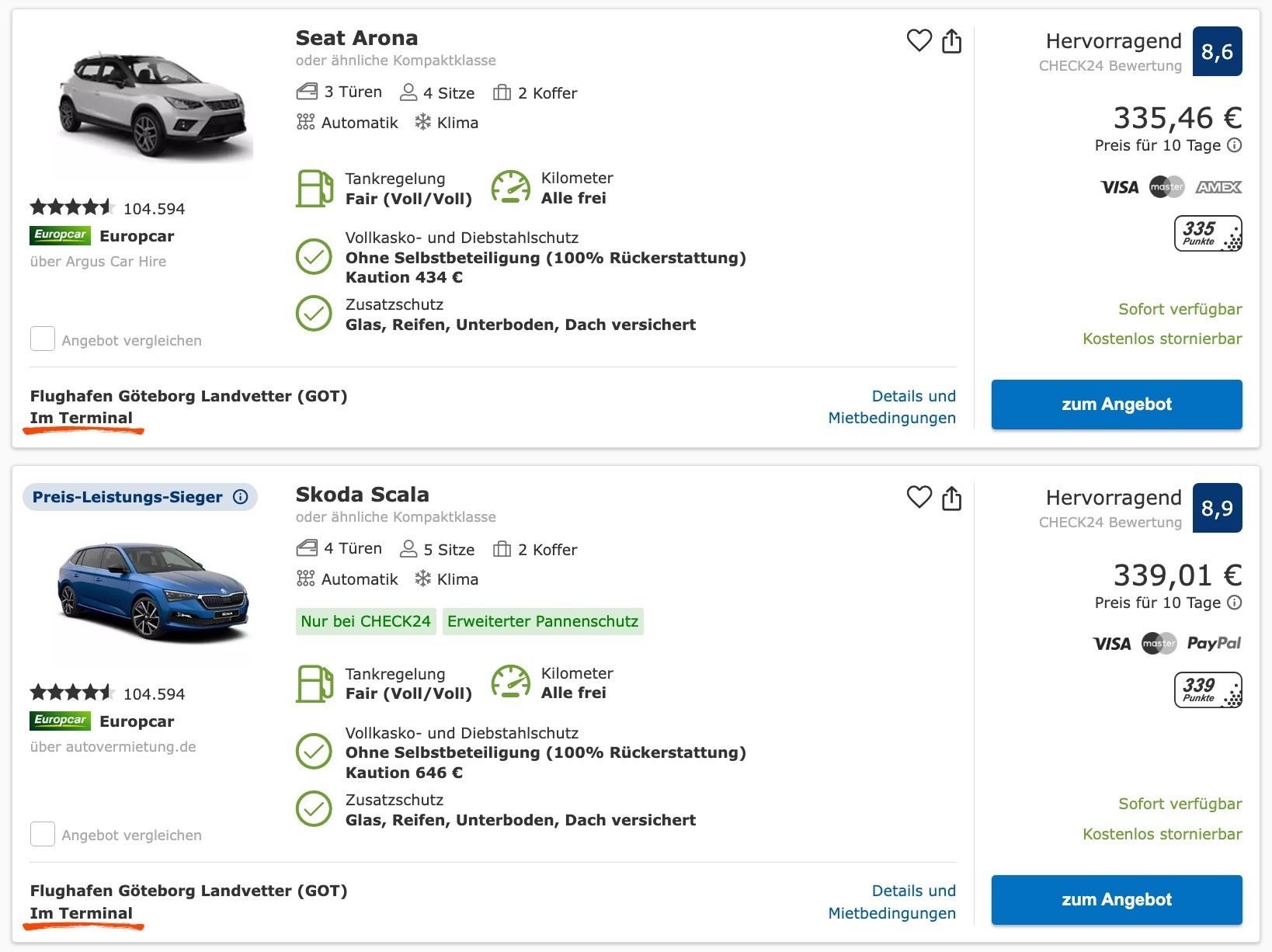
Task: Share the Skoda Scala offer
Action: (x=951, y=497)
